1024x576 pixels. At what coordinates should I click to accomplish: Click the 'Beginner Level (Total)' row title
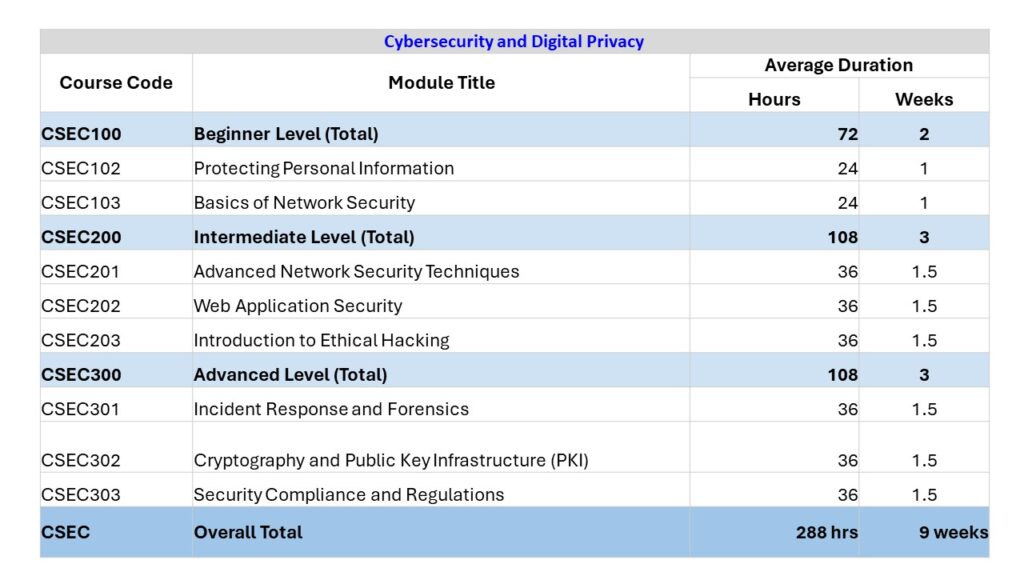tap(286, 134)
